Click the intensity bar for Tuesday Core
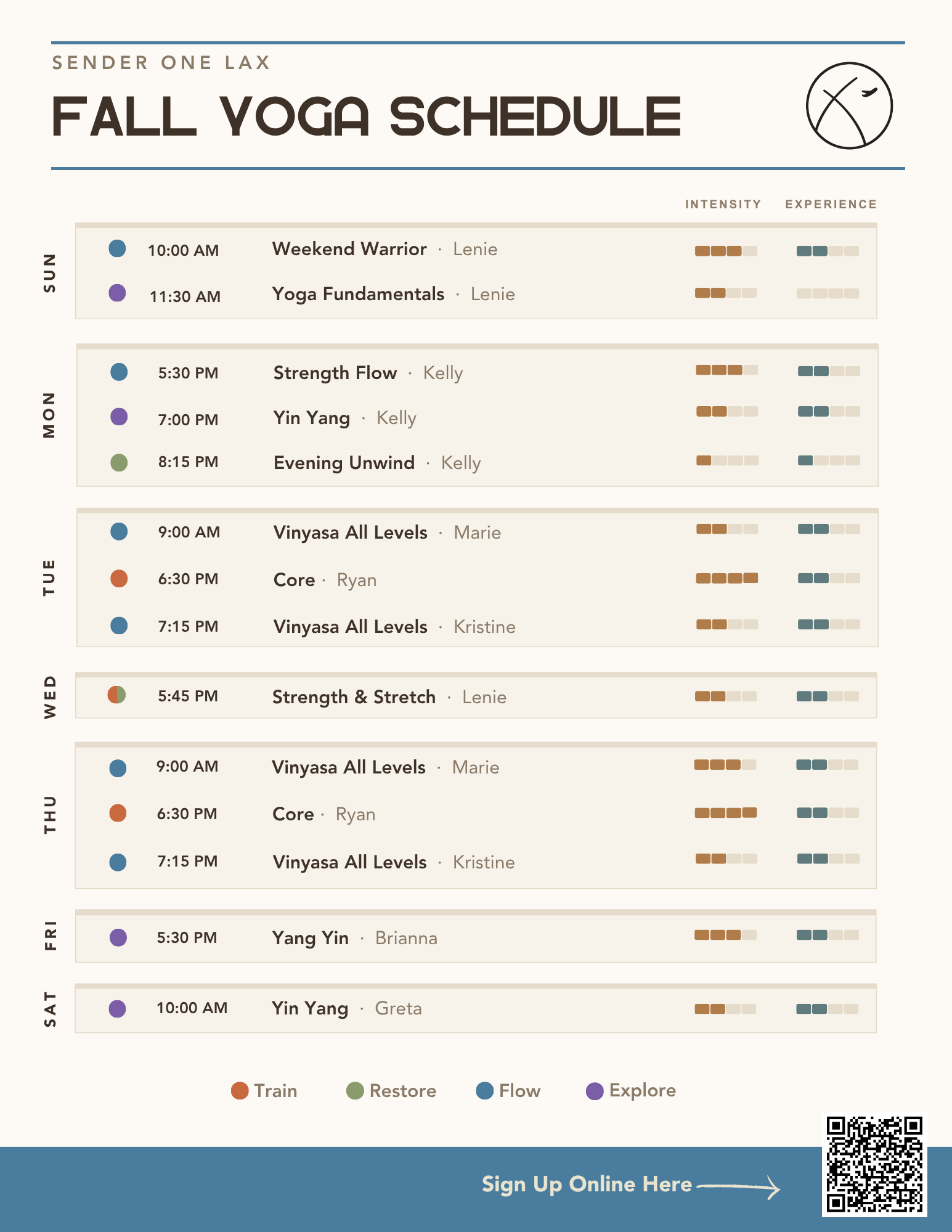Image resolution: width=952 pixels, height=1232 pixels. pos(727,578)
